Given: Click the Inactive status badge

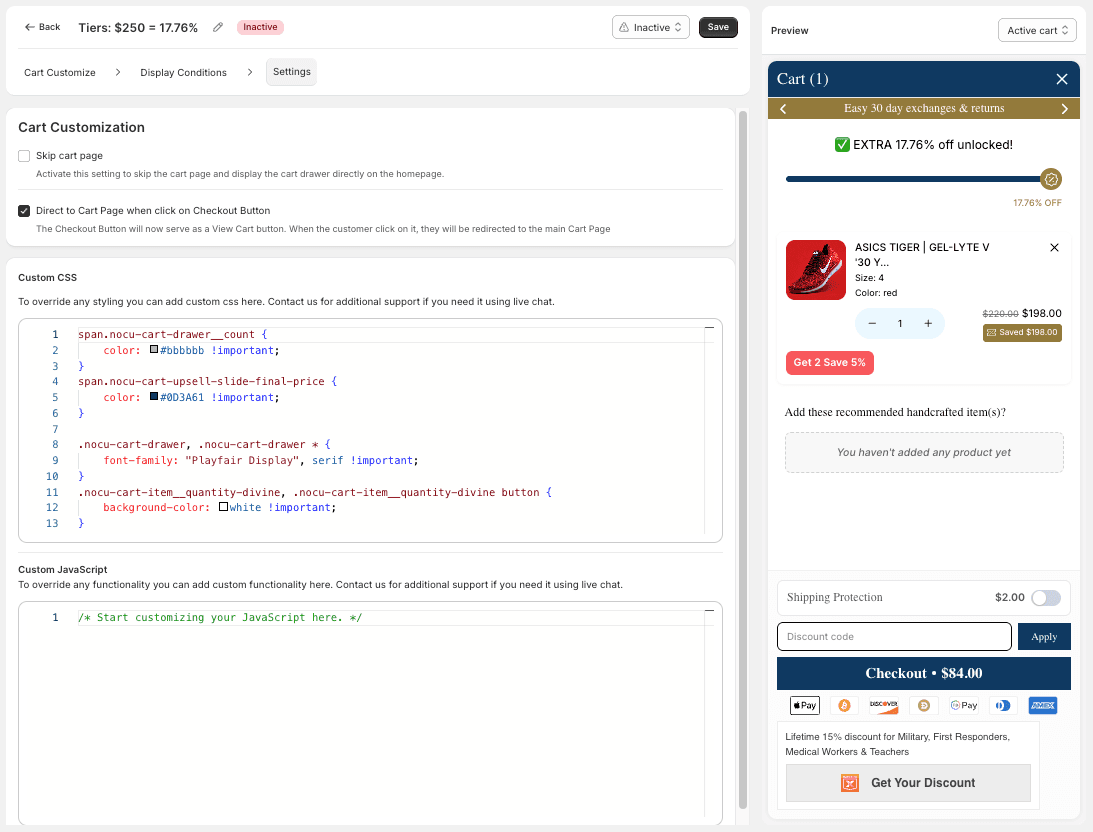Looking at the screenshot, I should pos(260,27).
